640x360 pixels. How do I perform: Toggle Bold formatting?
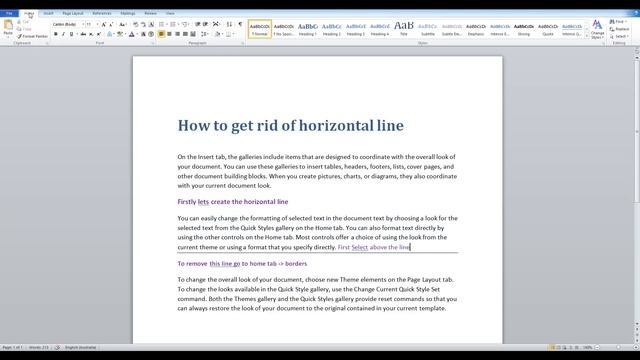tap(56, 34)
